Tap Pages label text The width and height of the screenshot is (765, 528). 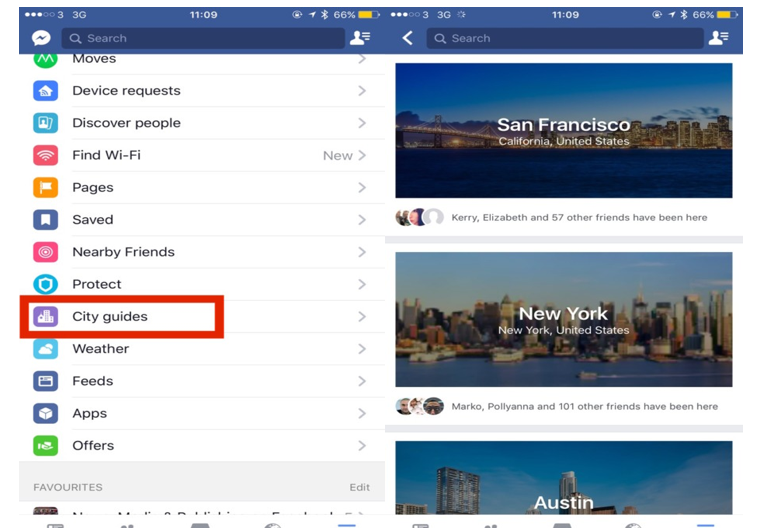(93, 187)
